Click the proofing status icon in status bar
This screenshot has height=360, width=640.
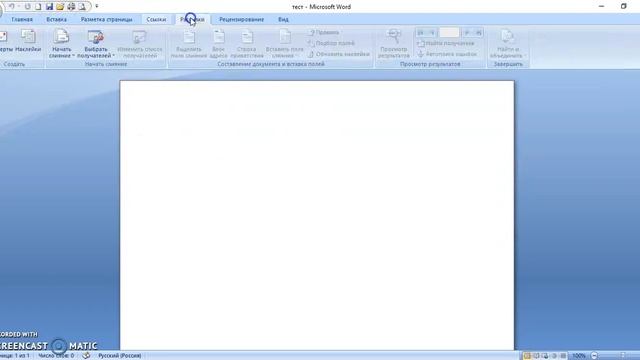86,356
